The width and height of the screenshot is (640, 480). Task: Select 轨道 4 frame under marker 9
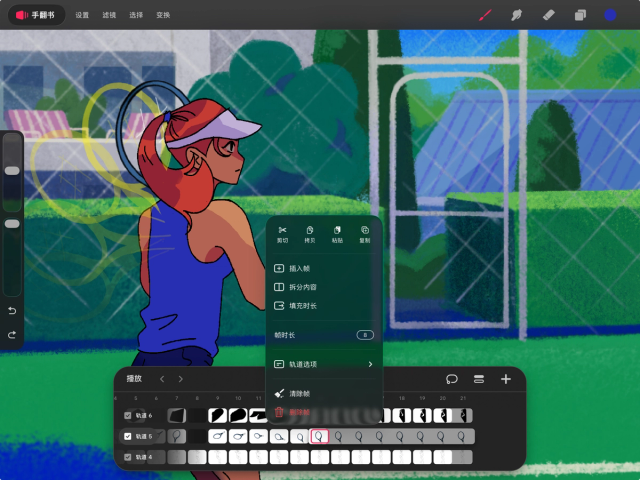pyautogui.click(x=218, y=457)
